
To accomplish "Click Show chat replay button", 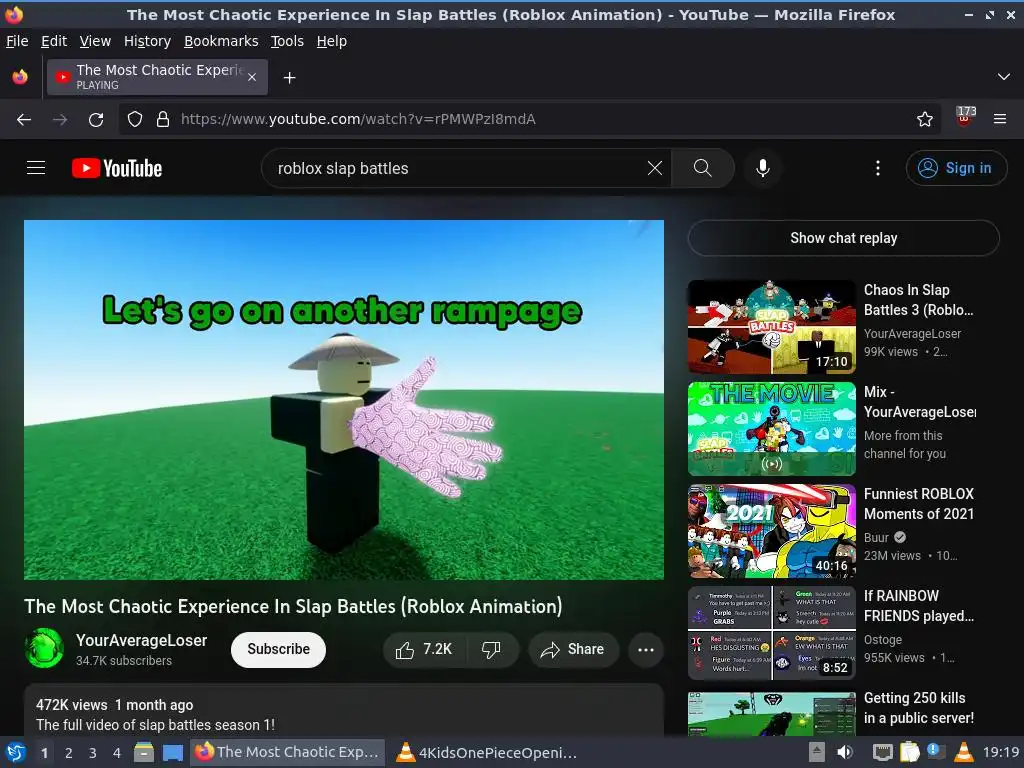I will (x=844, y=238).
